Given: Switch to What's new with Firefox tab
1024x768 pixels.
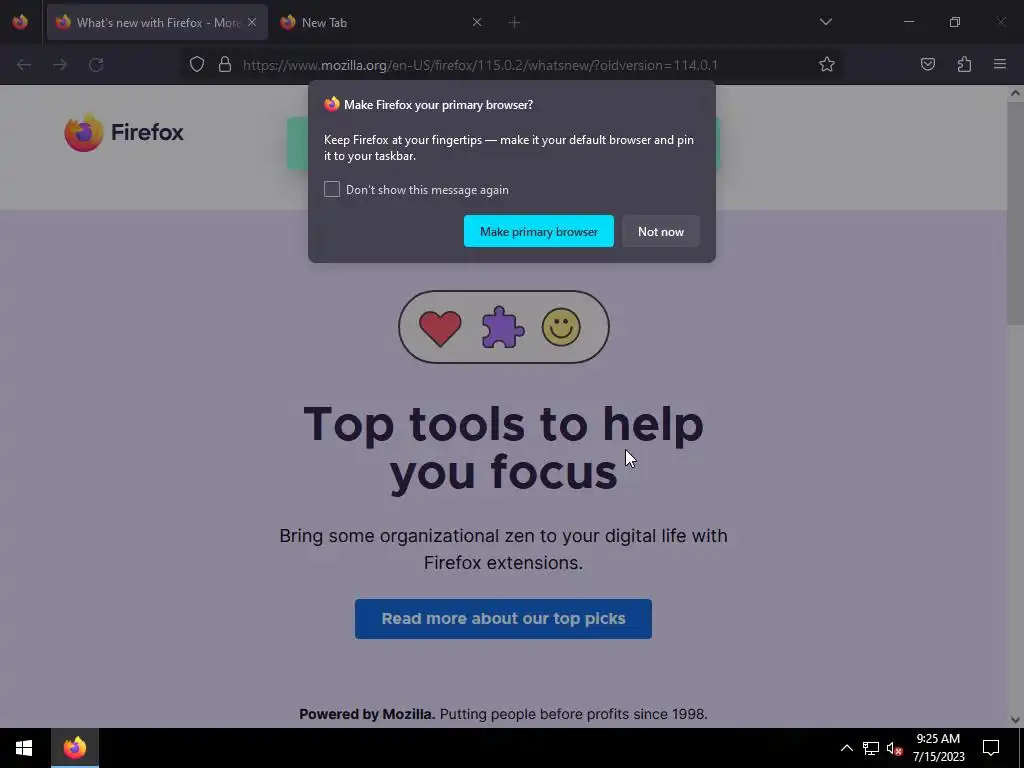Looking at the screenshot, I should [157, 22].
